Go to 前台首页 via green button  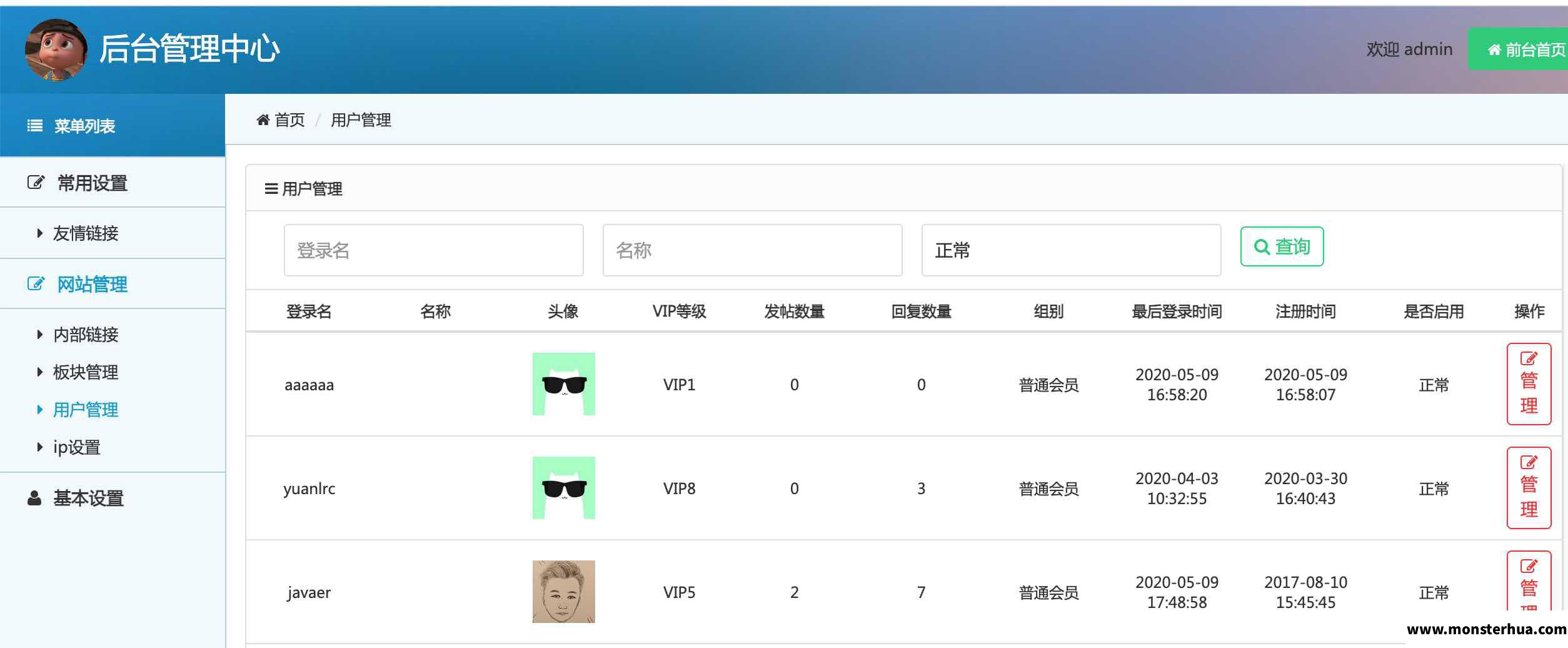1518,49
